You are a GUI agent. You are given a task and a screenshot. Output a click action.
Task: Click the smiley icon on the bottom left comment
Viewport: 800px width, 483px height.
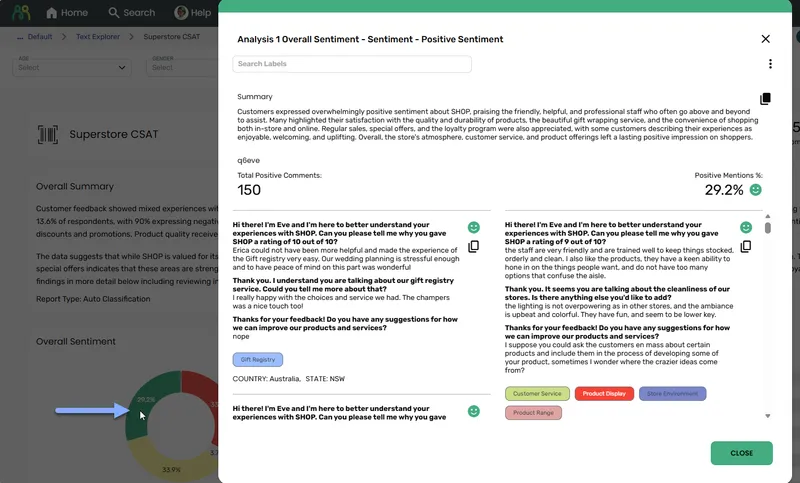(x=473, y=411)
